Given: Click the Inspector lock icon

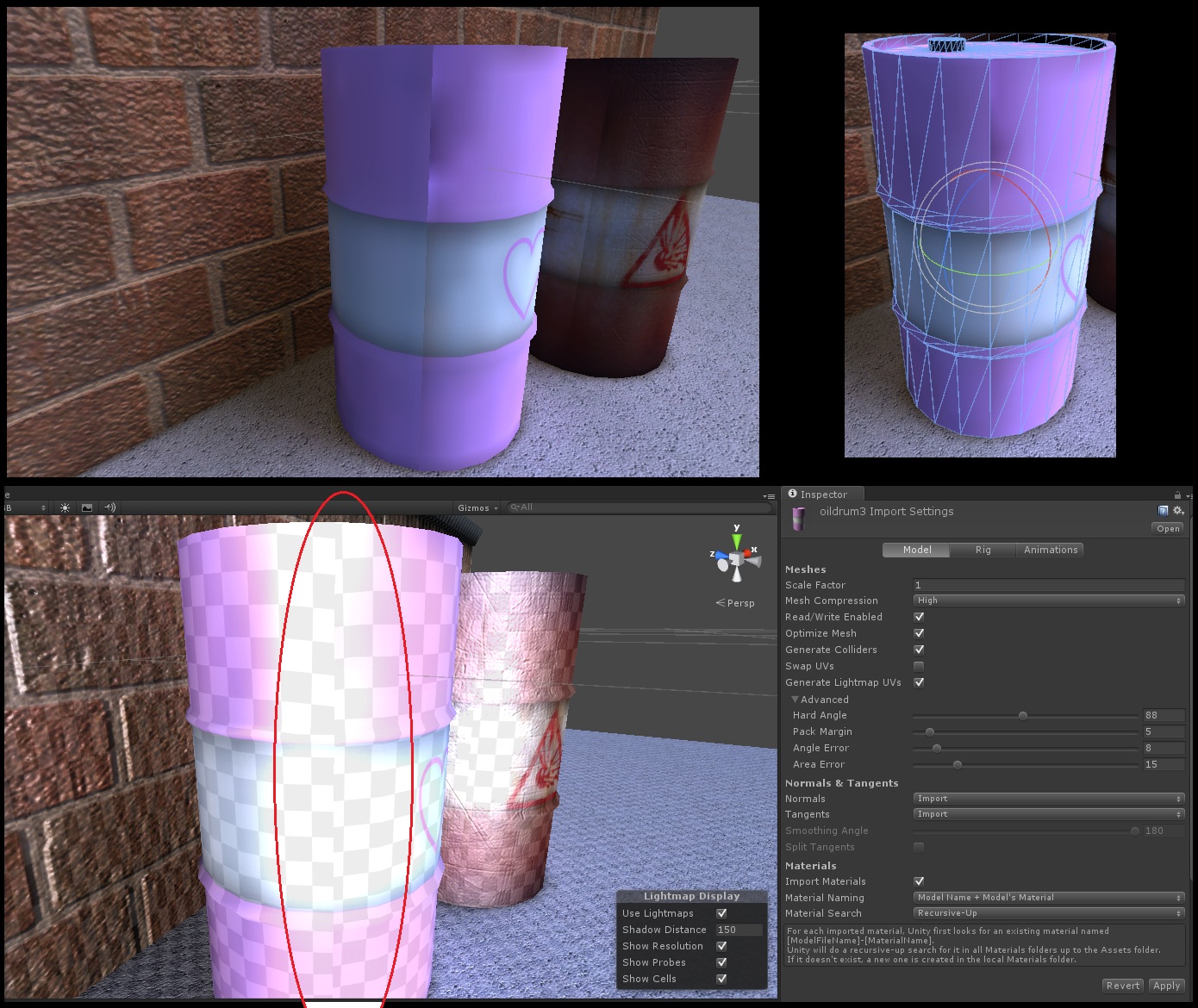Looking at the screenshot, I should (1177, 495).
